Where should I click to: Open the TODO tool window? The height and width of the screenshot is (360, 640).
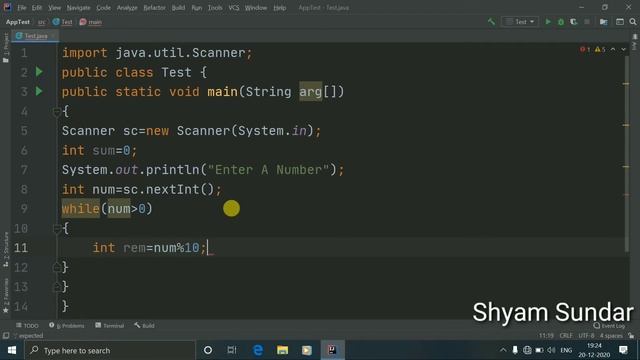27,326
